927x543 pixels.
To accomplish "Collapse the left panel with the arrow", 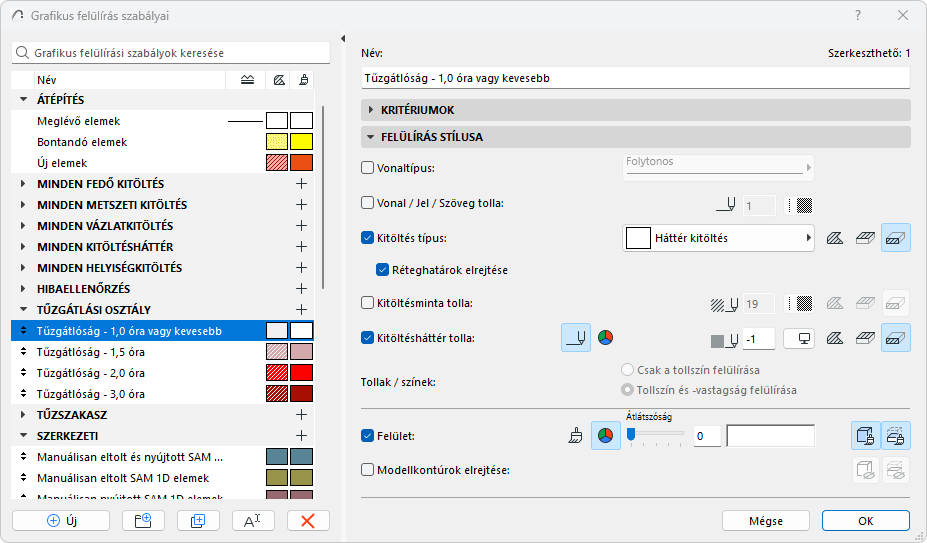I will [x=343, y=38].
